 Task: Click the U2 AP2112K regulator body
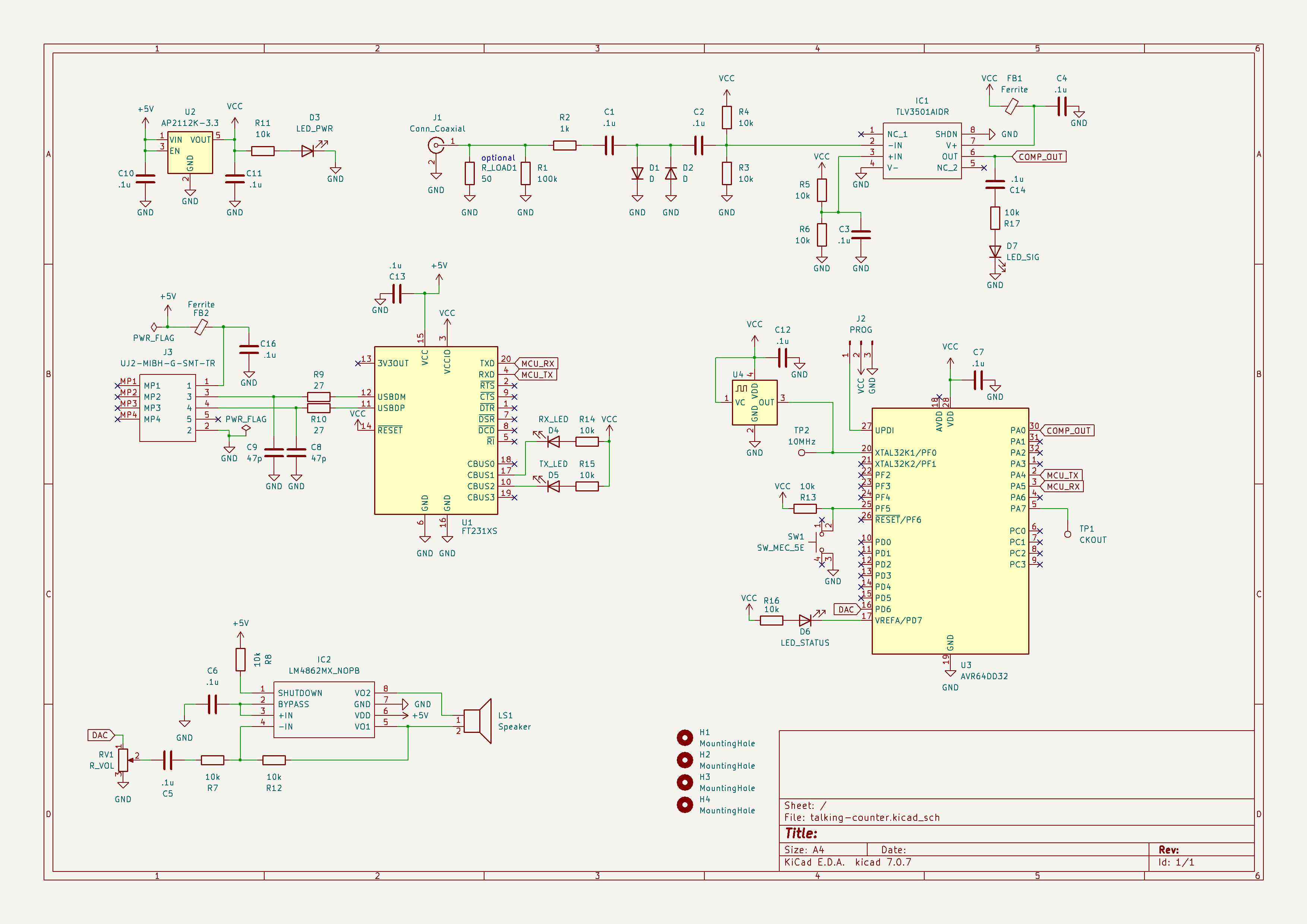pyautogui.click(x=190, y=152)
